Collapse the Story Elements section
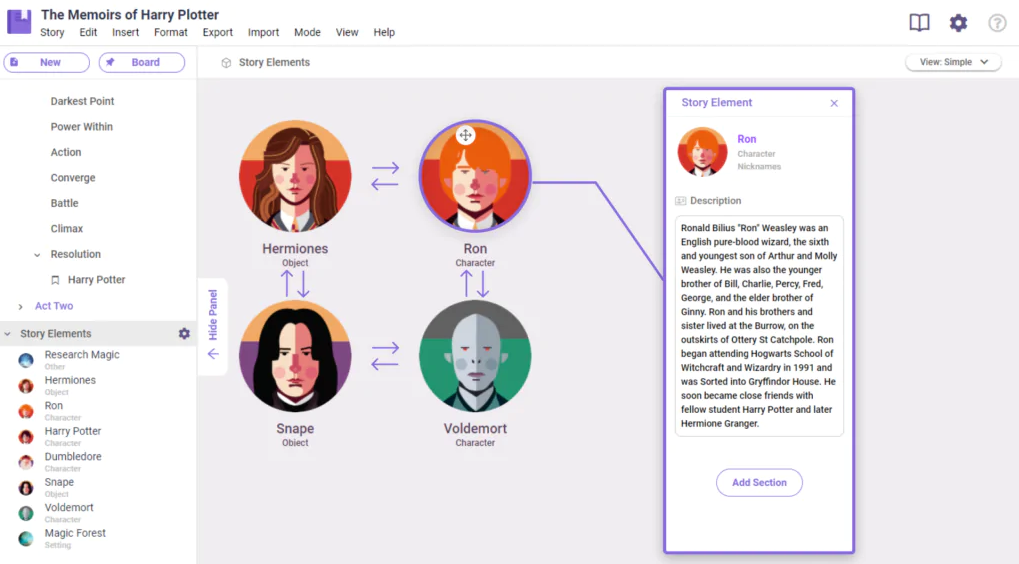Image resolution: width=1019 pixels, height=564 pixels. click(8, 334)
